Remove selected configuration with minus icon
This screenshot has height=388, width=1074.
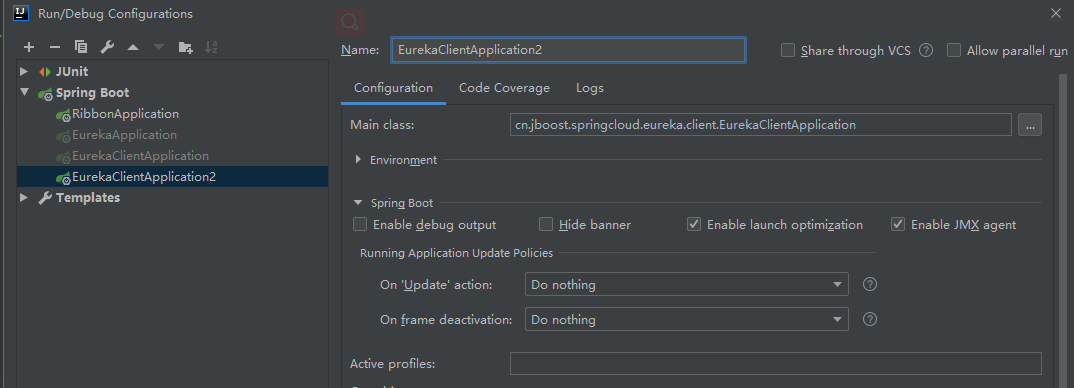tap(55, 47)
